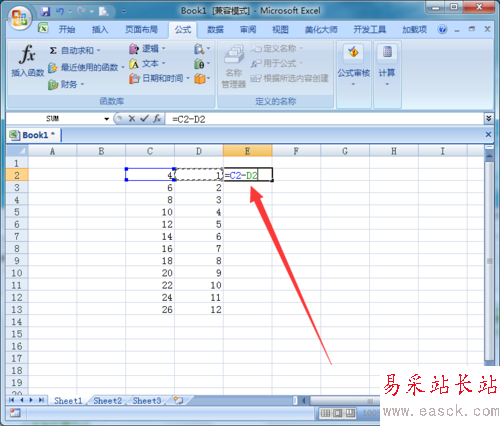Open Financial (财务) functions list
The height and width of the screenshot is (426, 500).
click(x=66, y=84)
